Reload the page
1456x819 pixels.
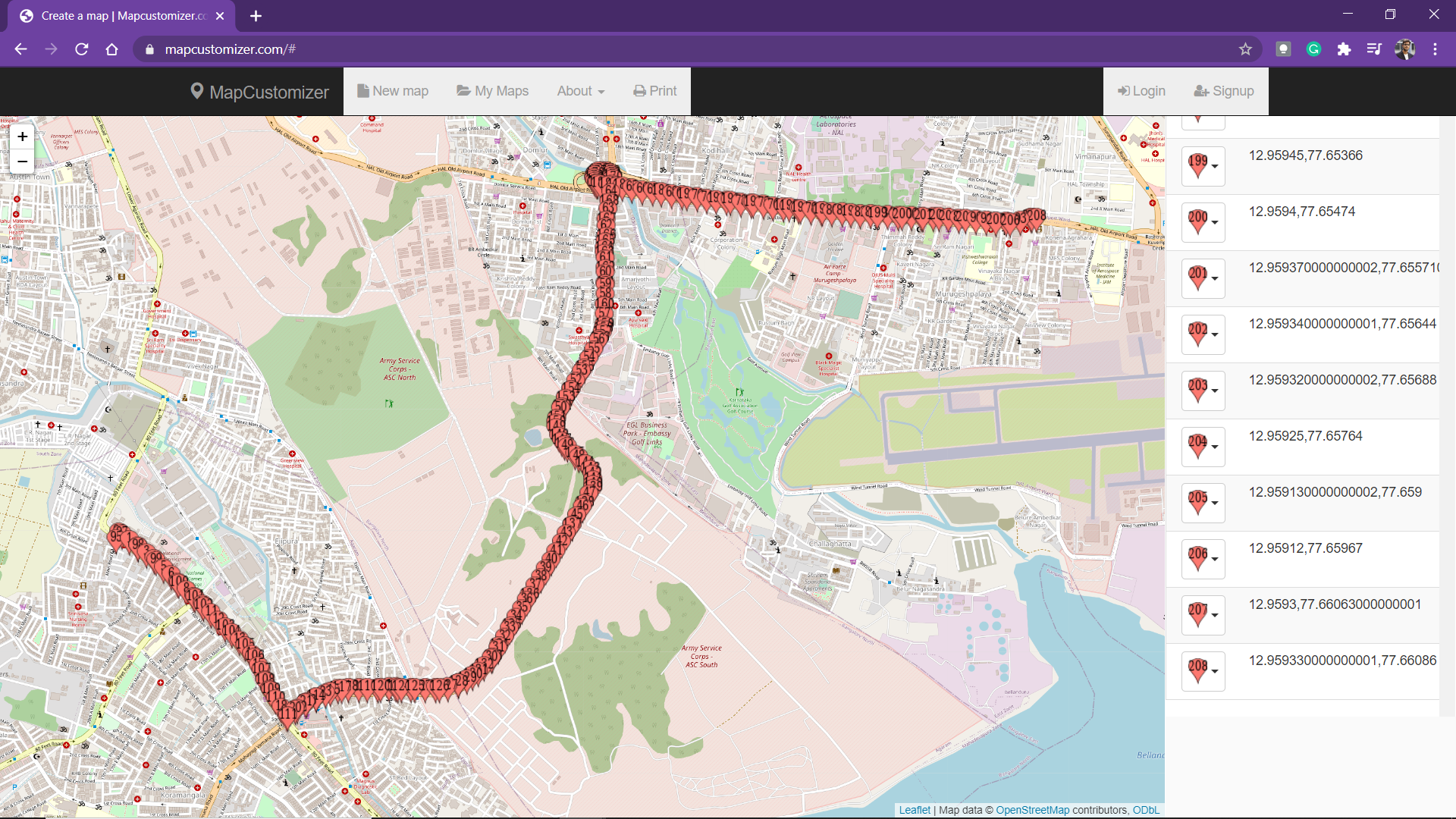[81, 49]
